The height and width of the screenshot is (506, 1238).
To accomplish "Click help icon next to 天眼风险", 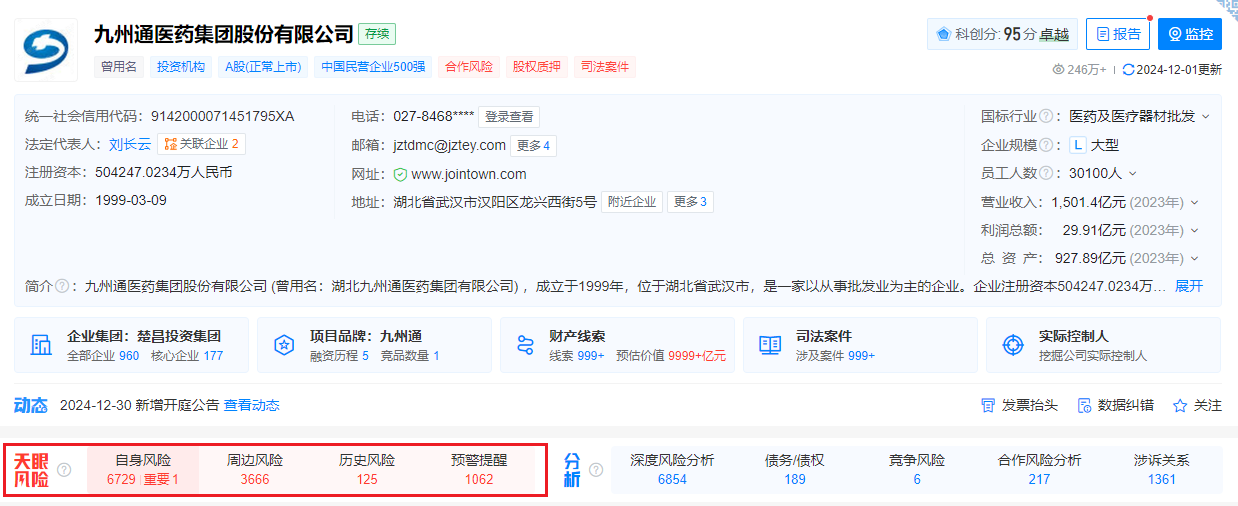I will click(x=64, y=470).
